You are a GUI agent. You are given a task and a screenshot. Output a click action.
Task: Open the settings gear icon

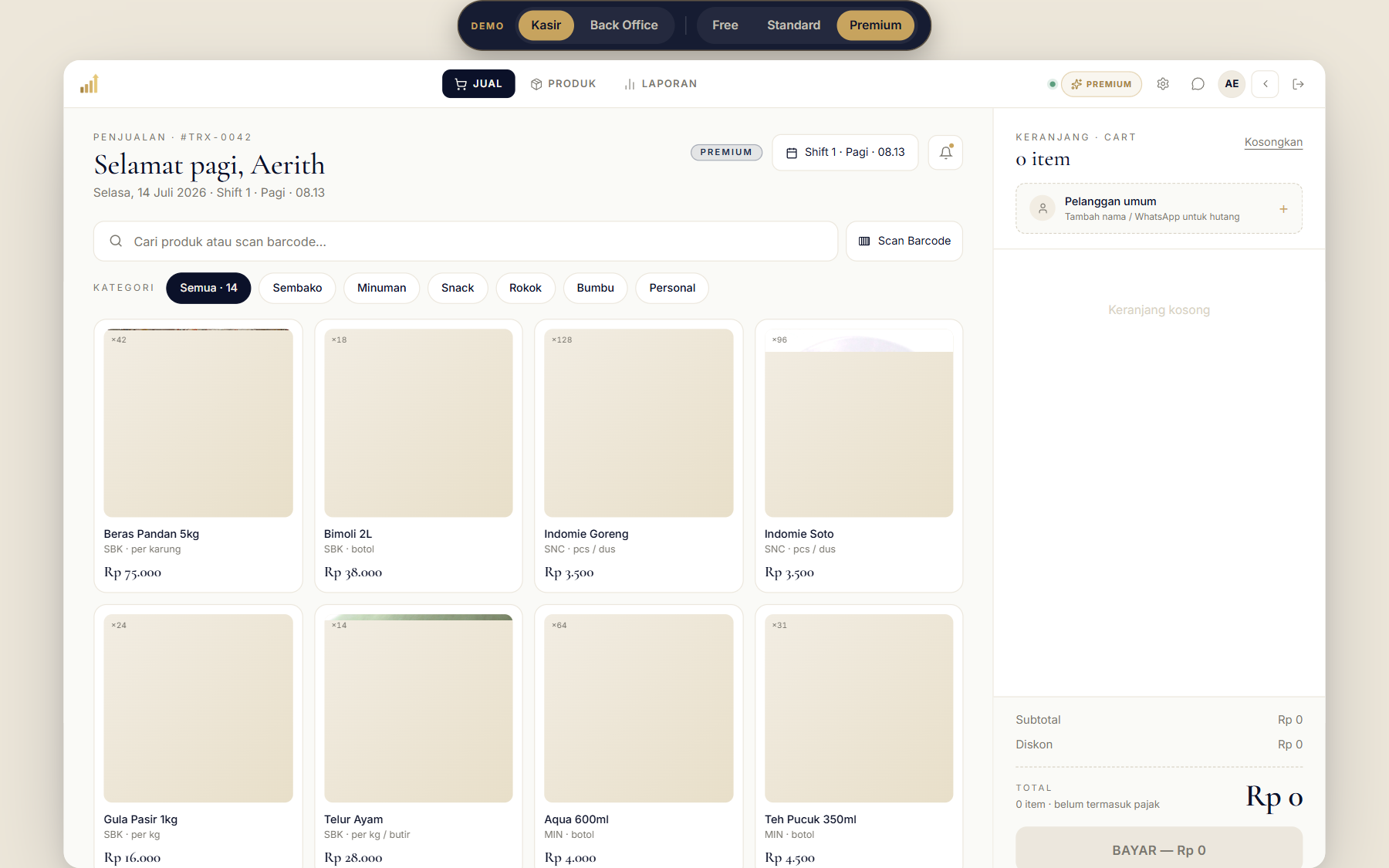point(1163,84)
